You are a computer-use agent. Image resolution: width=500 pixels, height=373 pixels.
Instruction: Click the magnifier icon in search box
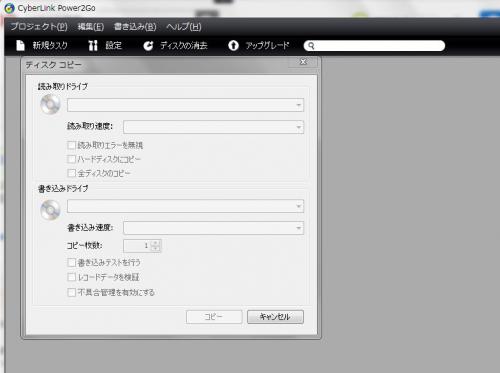click(311, 46)
